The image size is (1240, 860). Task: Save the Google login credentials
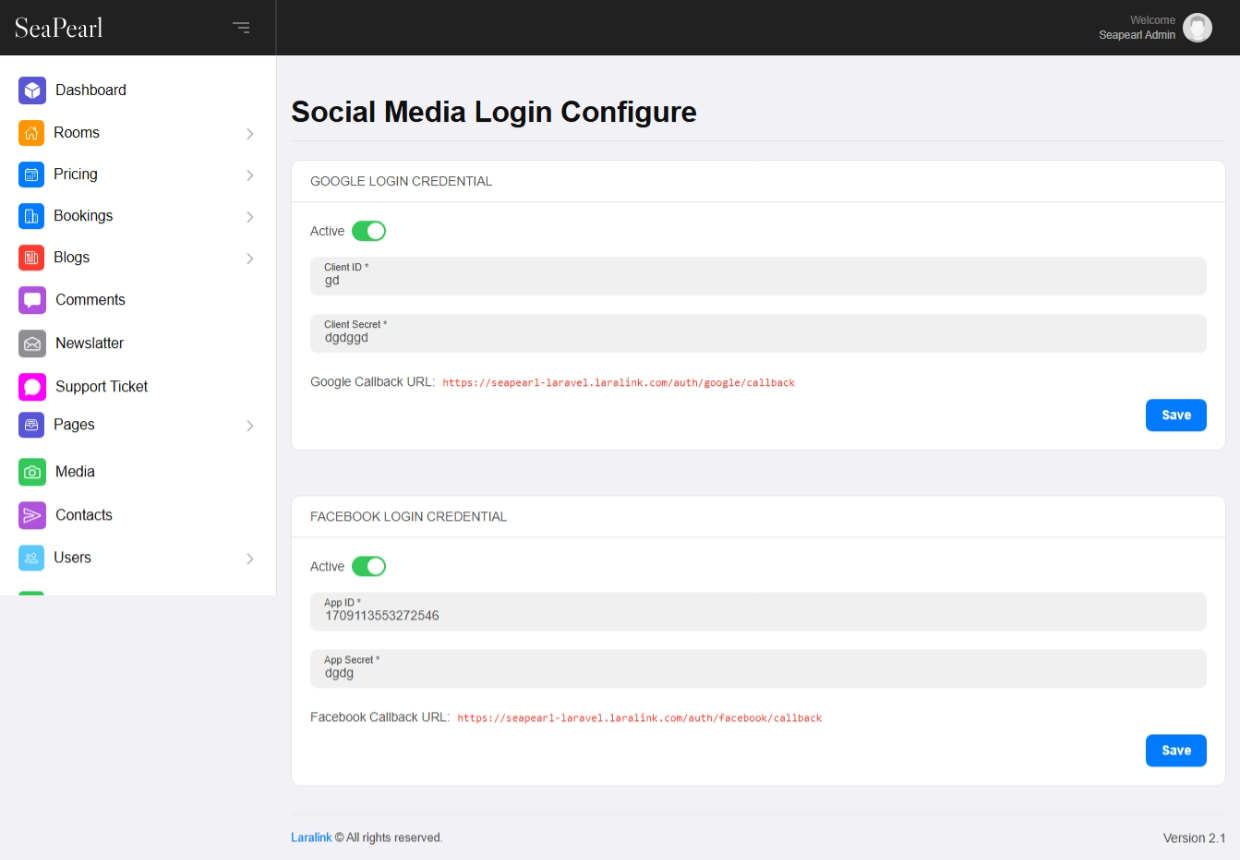click(x=1175, y=415)
